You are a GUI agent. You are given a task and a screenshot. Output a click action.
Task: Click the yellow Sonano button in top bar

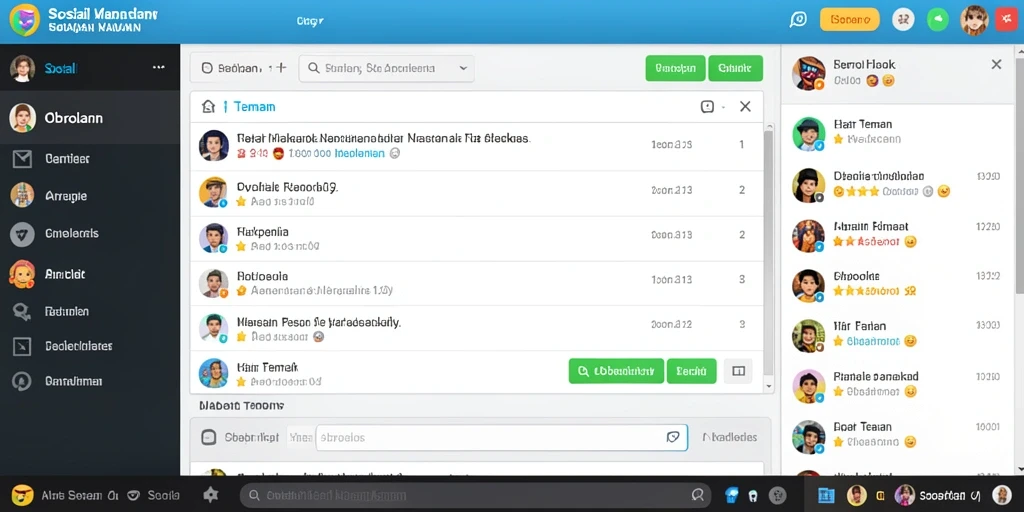(x=850, y=20)
